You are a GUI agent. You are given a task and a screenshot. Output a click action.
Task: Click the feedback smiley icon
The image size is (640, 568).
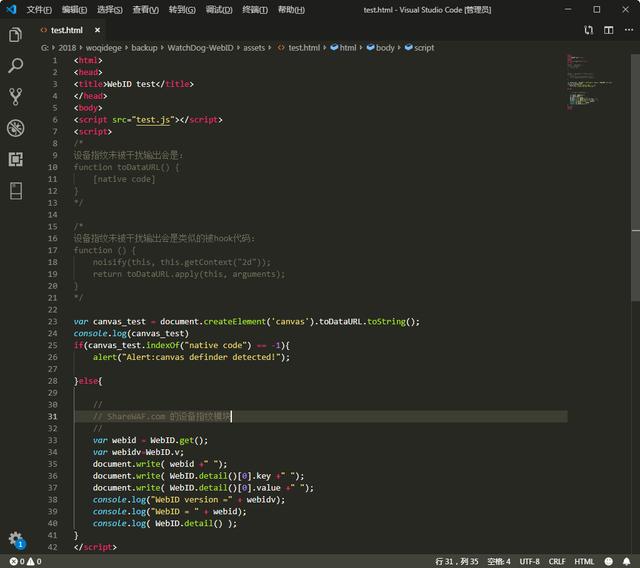tap(609, 561)
